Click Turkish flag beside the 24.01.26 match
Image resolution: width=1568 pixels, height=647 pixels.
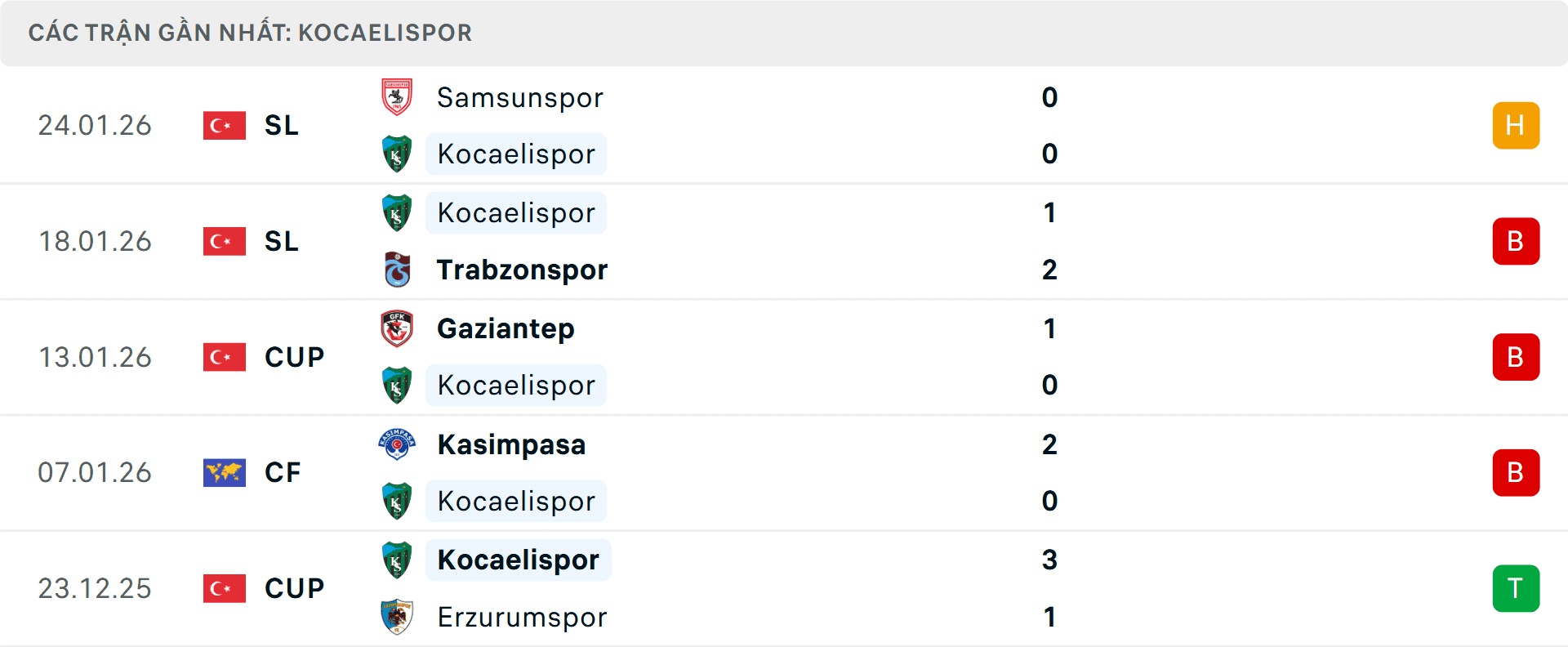point(224,125)
